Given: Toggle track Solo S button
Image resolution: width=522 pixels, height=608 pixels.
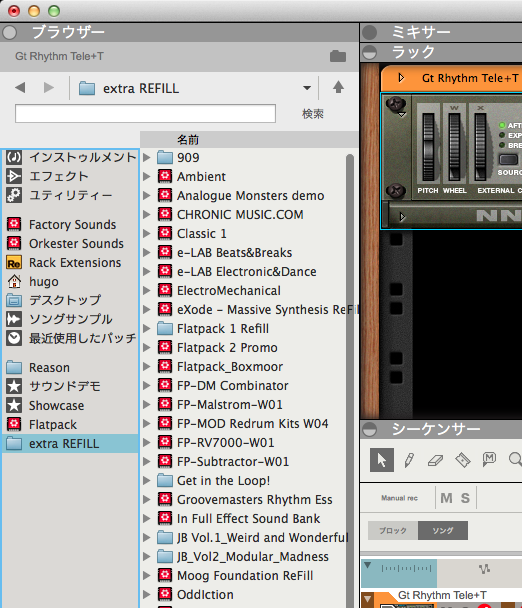Looking at the screenshot, I should pyautogui.click(x=465, y=498).
